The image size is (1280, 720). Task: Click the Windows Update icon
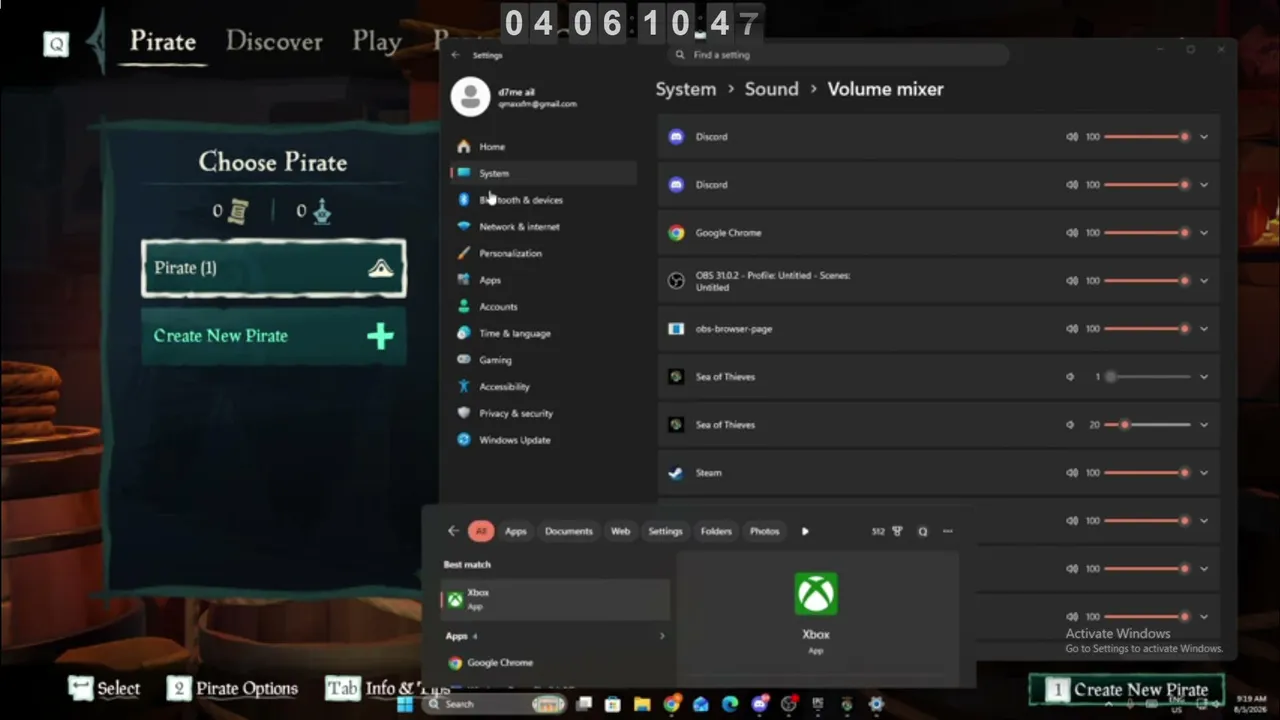click(464, 440)
